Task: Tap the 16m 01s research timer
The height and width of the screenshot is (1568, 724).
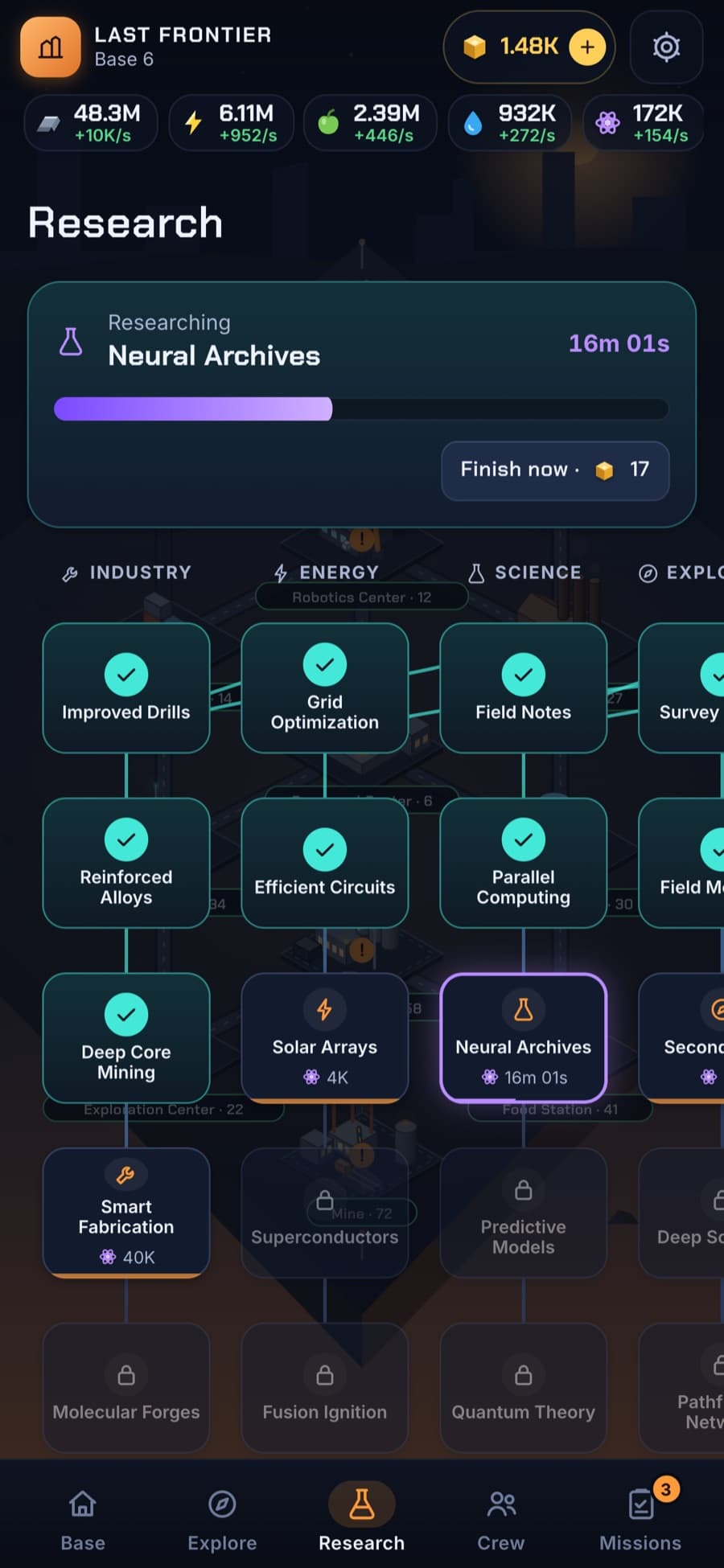Action: coord(619,343)
